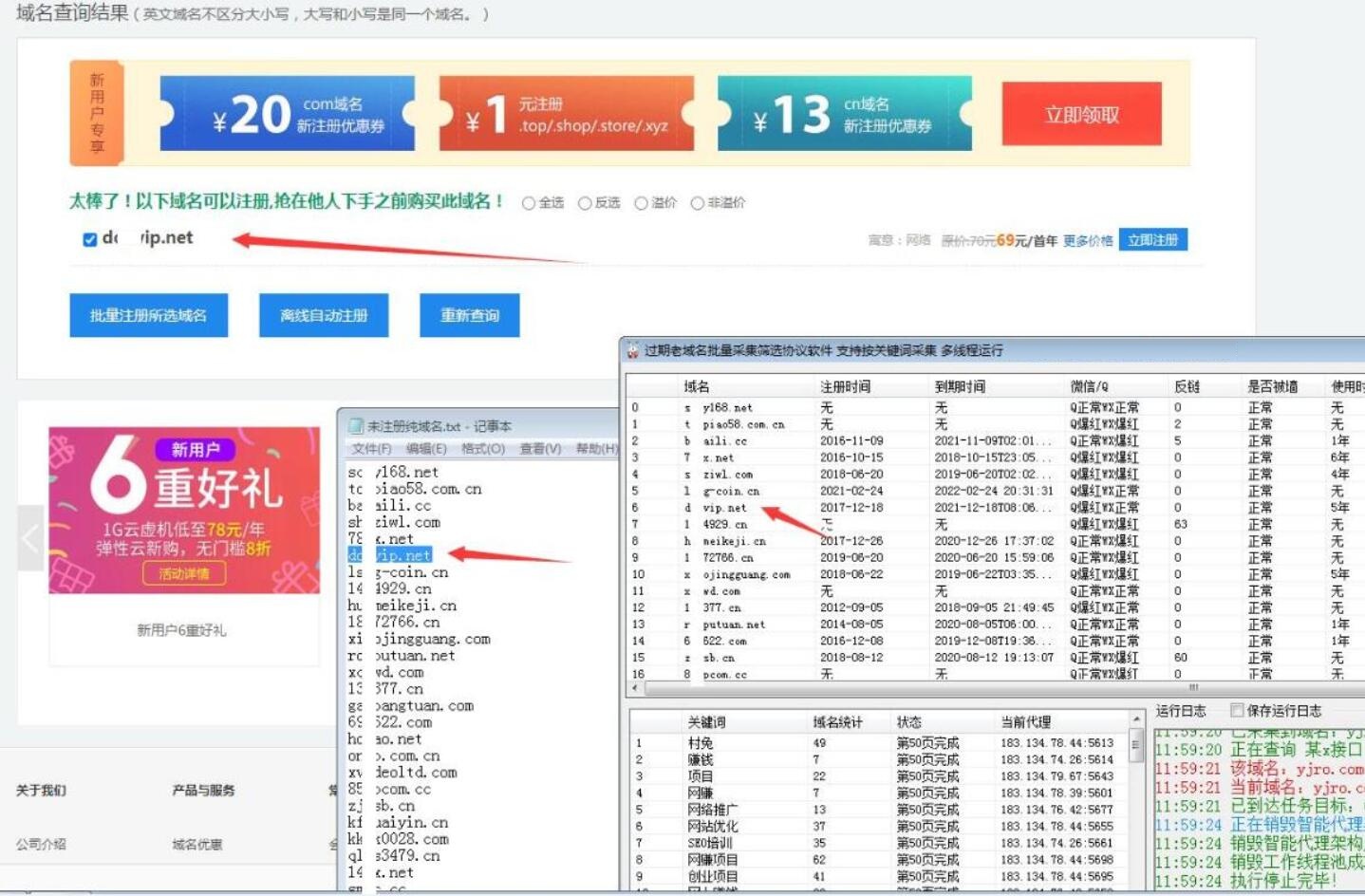
Task: Click the 立即领取 red button
Action: [x=1081, y=115]
